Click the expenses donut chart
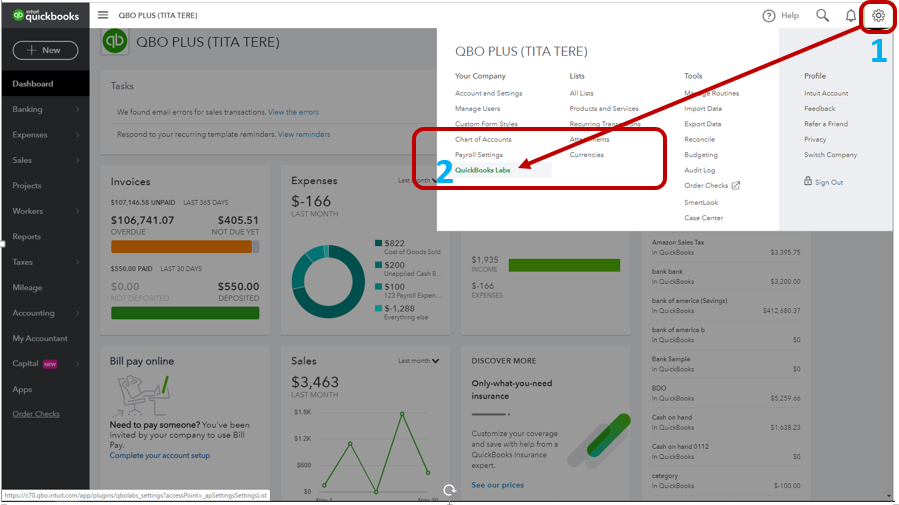Viewport: 899px width, 505px height. pos(328,281)
